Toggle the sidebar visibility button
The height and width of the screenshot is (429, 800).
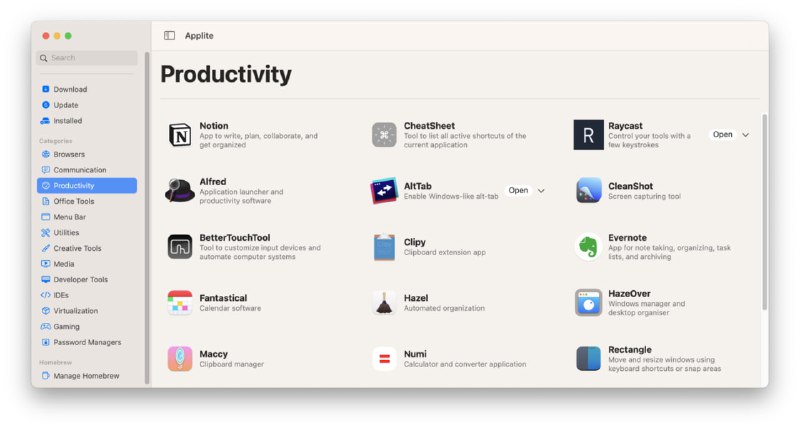click(x=169, y=36)
